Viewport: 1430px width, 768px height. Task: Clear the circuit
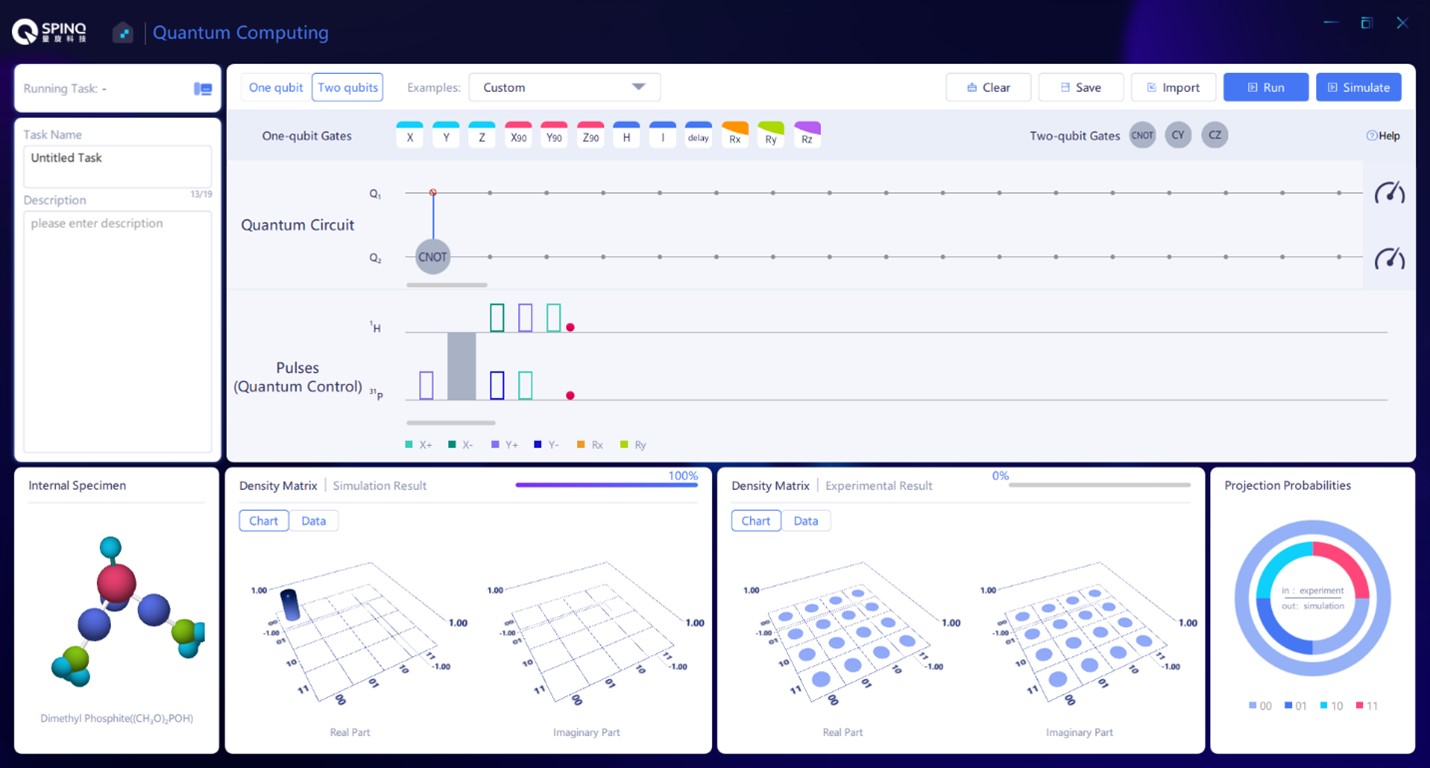(988, 87)
